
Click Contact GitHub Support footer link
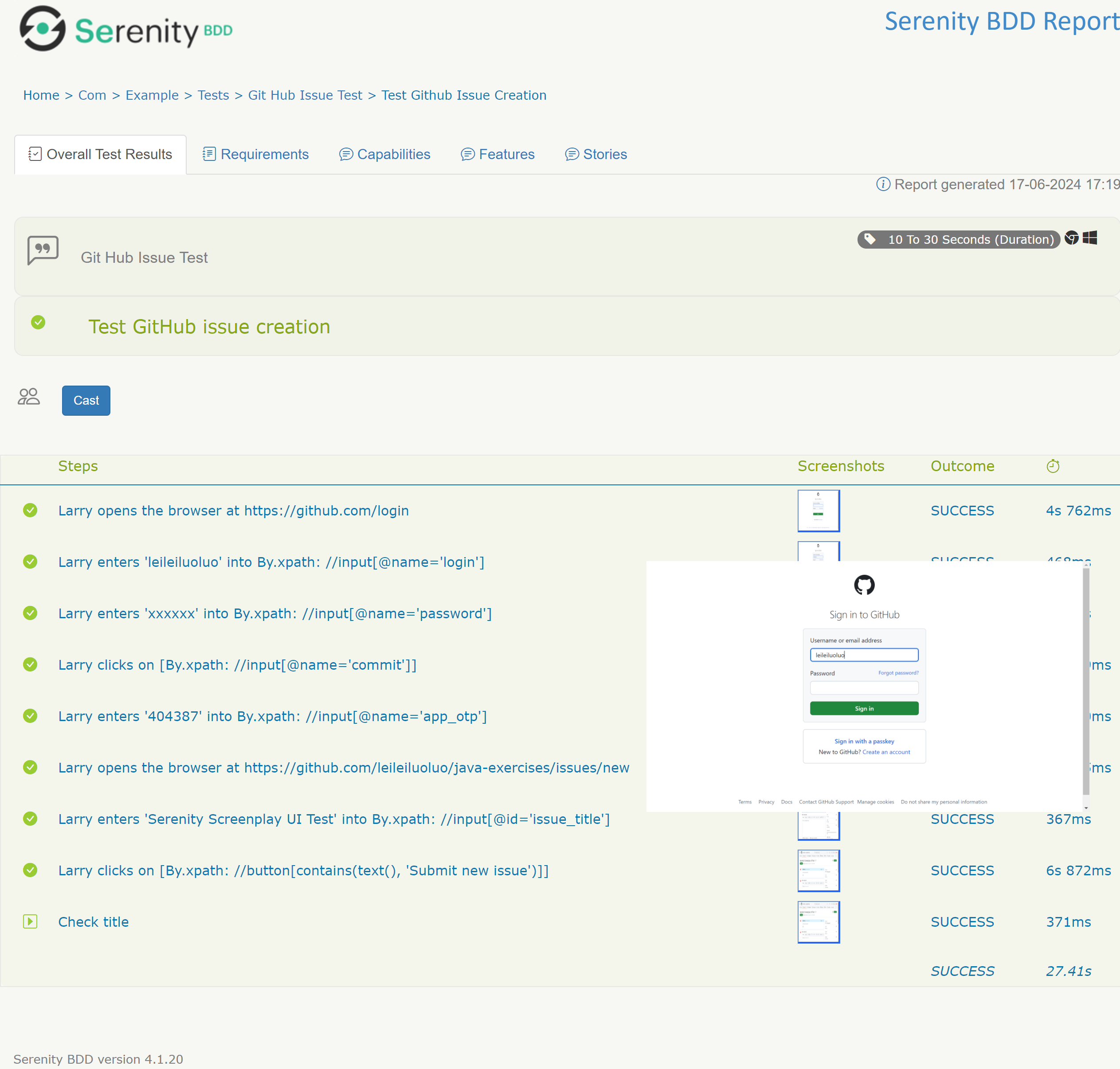tap(826, 802)
